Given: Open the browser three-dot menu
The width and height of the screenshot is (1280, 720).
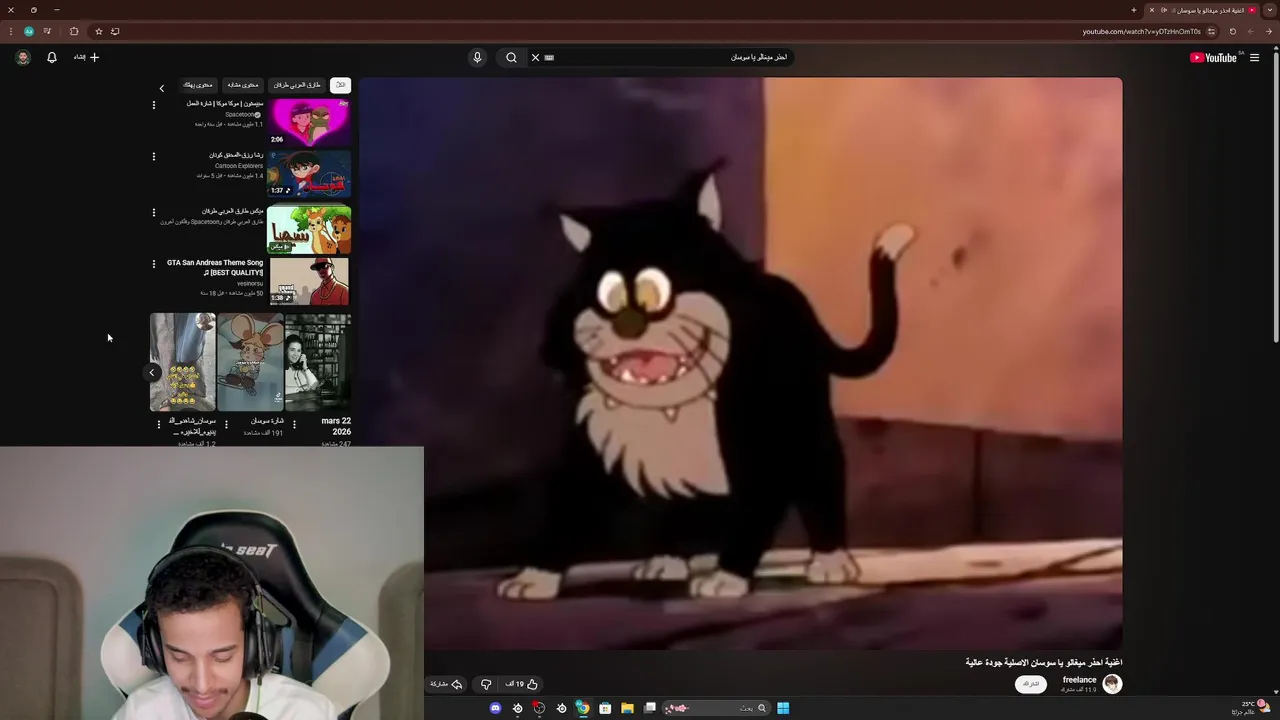Looking at the screenshot, I should click(x=11, y=31).
